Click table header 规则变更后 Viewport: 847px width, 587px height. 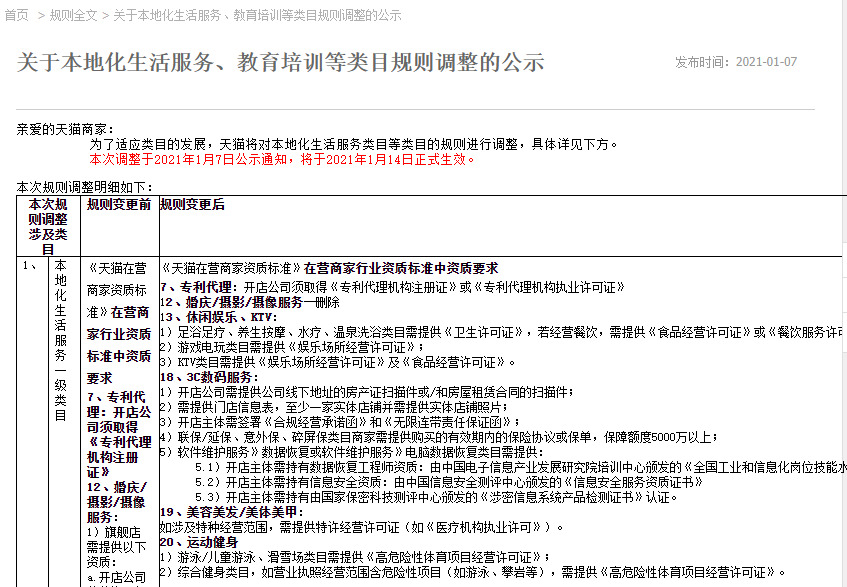pyautogui.click(x=192, y=205)
